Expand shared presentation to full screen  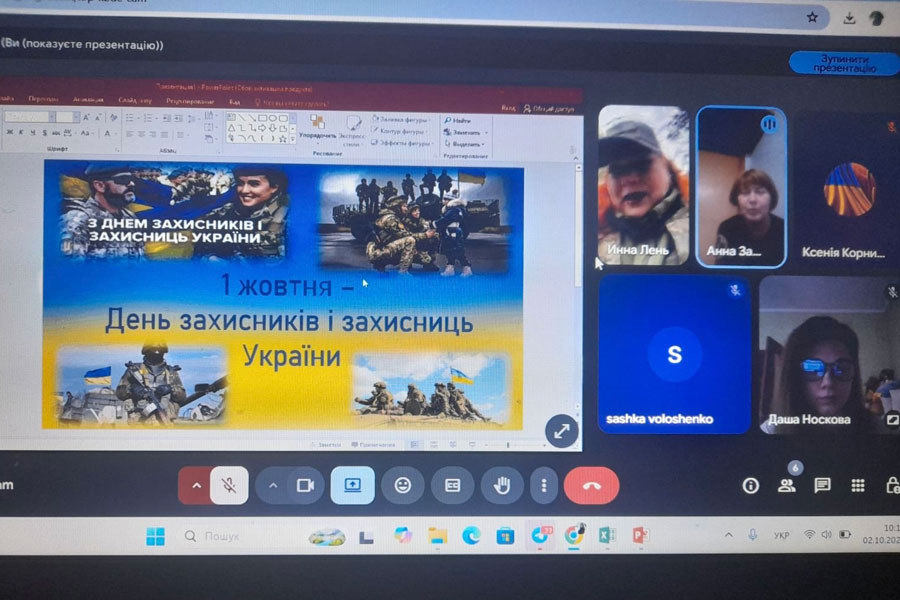point(561,431)
